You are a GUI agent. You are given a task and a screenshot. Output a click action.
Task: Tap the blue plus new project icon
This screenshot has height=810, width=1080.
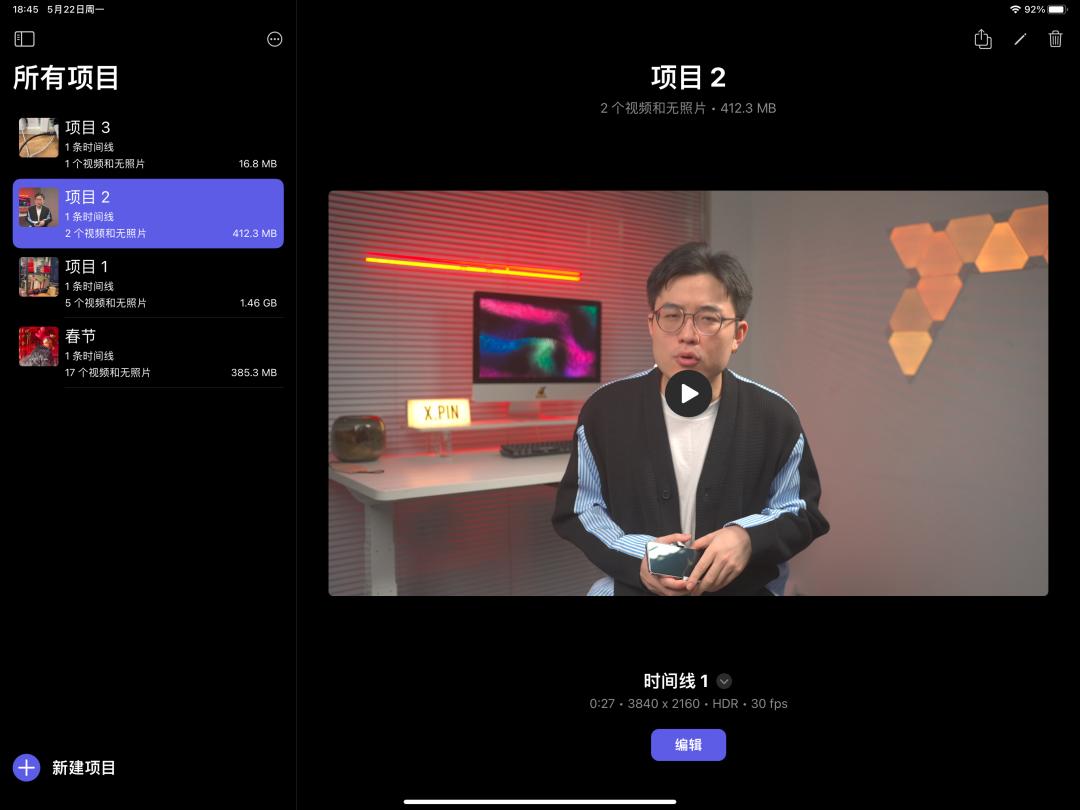[26, 767]
